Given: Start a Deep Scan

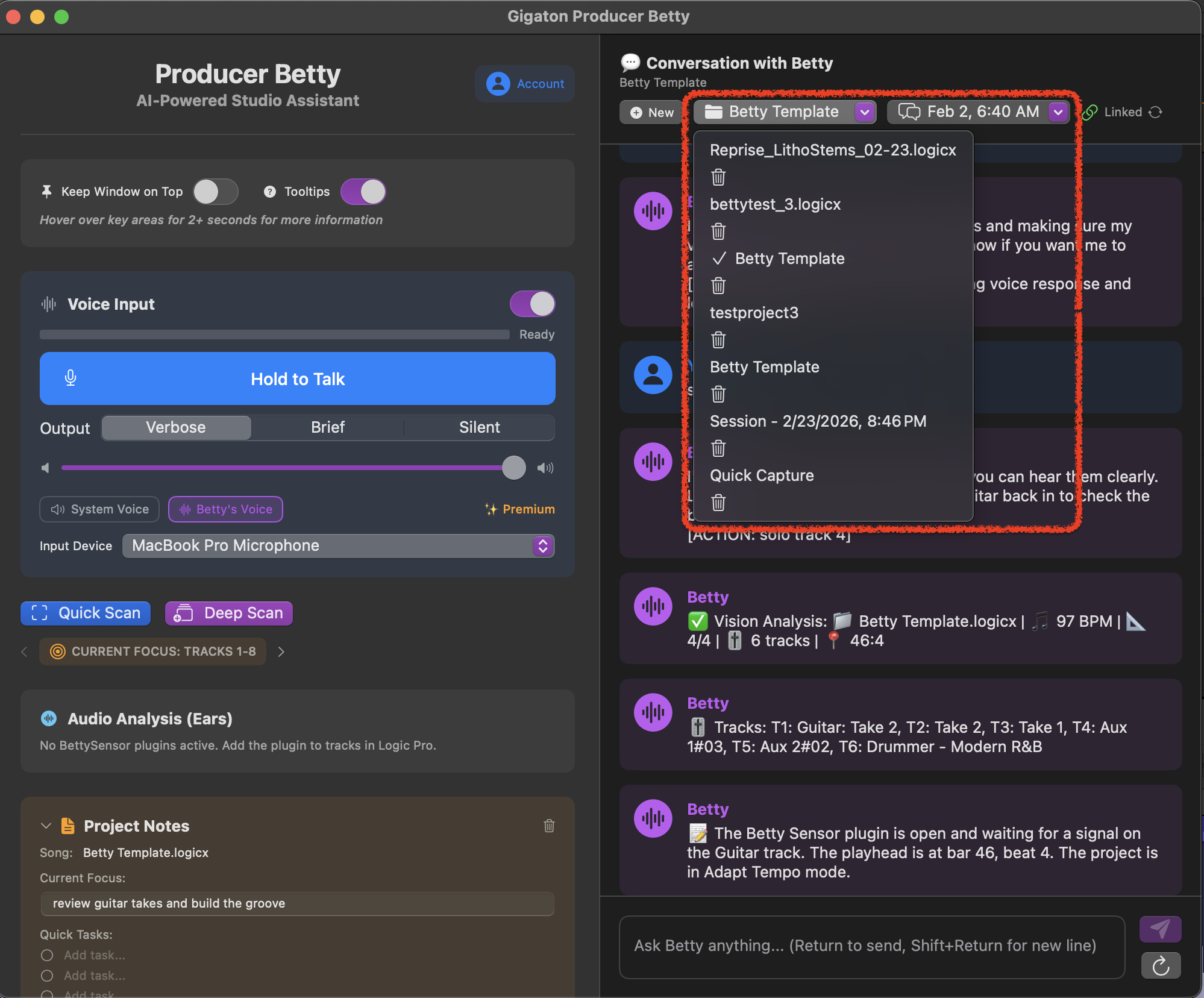Looking at the screenshot, I should point(228,613).
